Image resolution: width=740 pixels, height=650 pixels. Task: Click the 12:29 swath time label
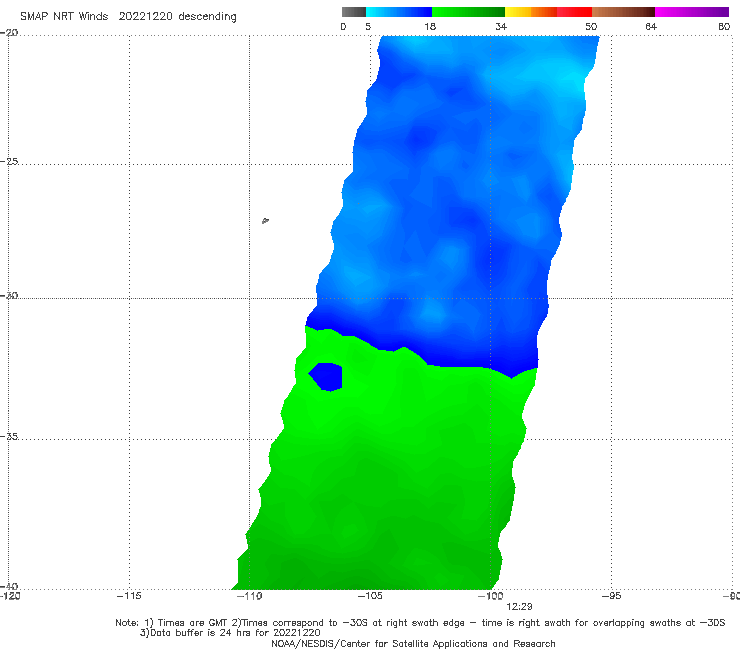point(519,607)
